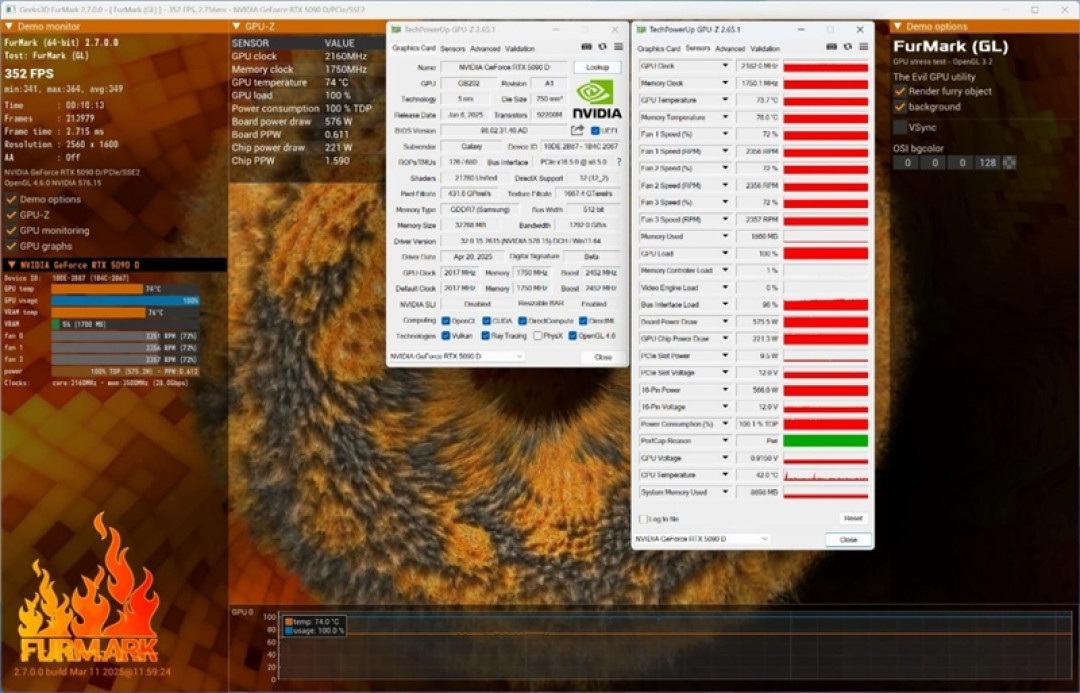Click the GPU 0 temperature graph at bottom

674,648
